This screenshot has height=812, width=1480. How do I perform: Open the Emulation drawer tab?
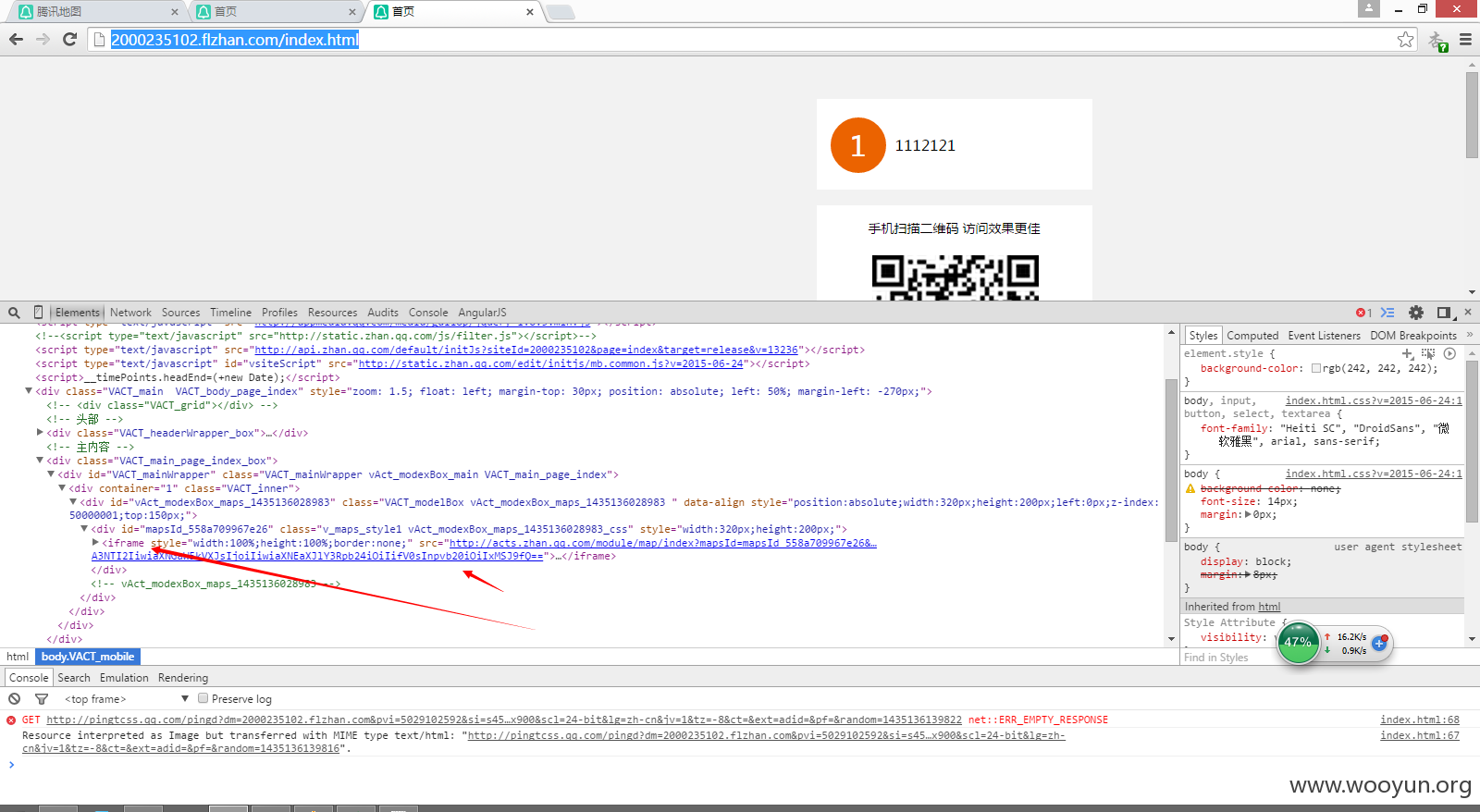[x=124, y=678]
